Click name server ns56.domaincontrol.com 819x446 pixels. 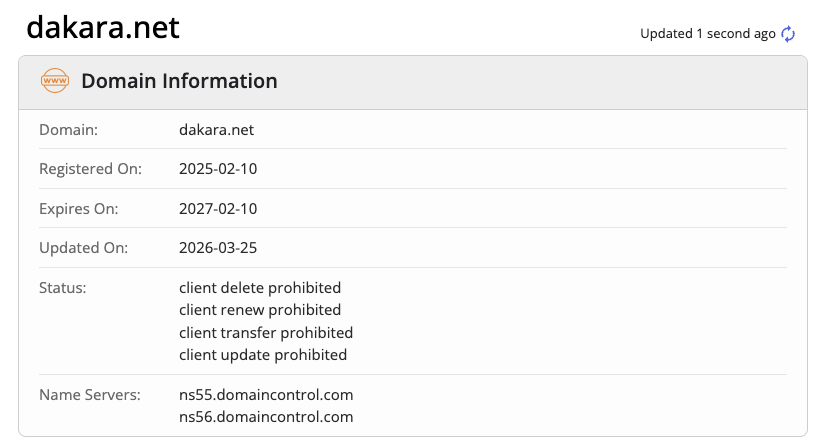pos(266,416)
